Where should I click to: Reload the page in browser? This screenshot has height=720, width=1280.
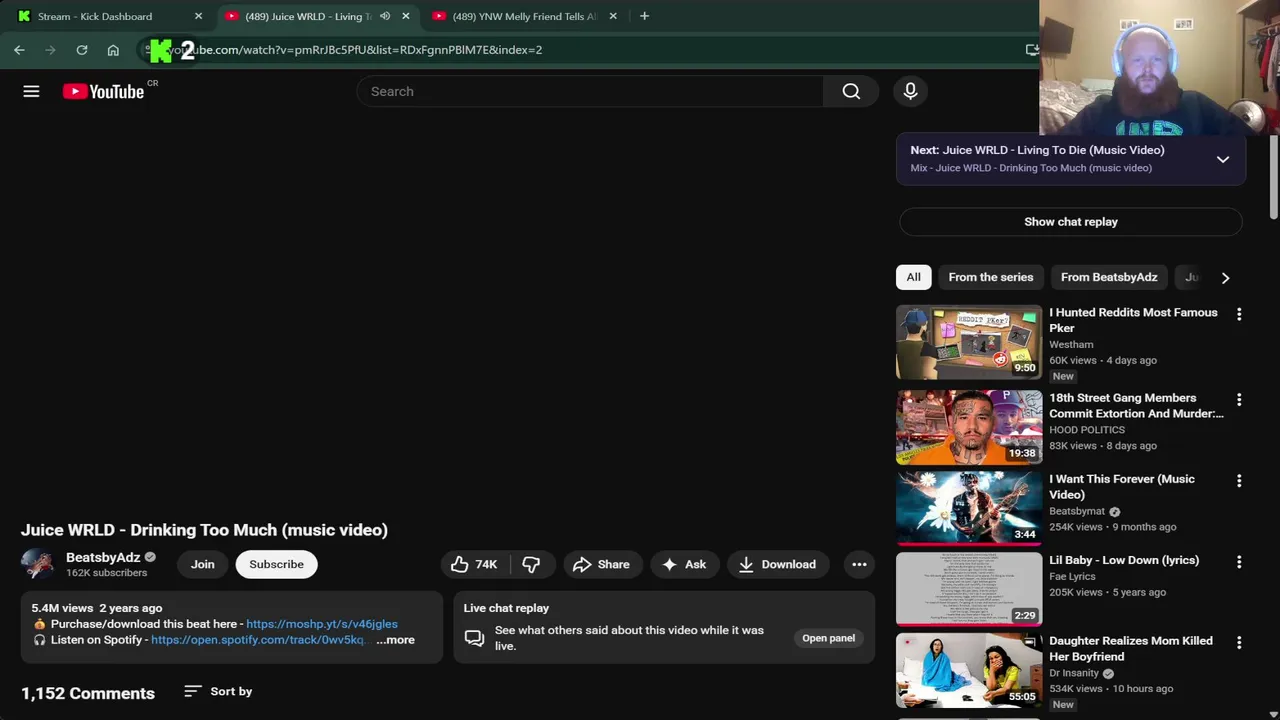coord(82,49)
